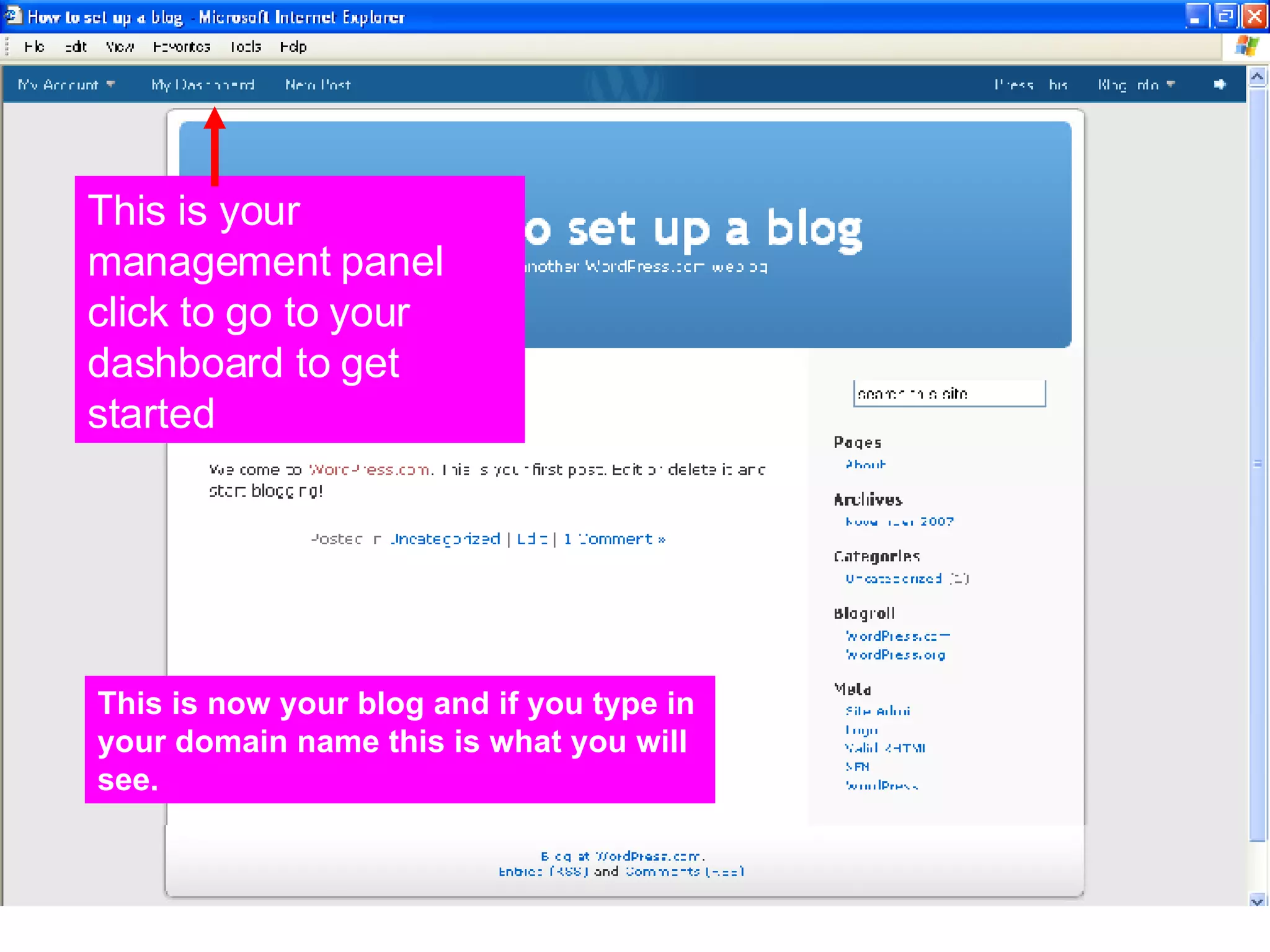The image size is (1270, 952).
Task: Click the search this site field
Action: [949, 394]
